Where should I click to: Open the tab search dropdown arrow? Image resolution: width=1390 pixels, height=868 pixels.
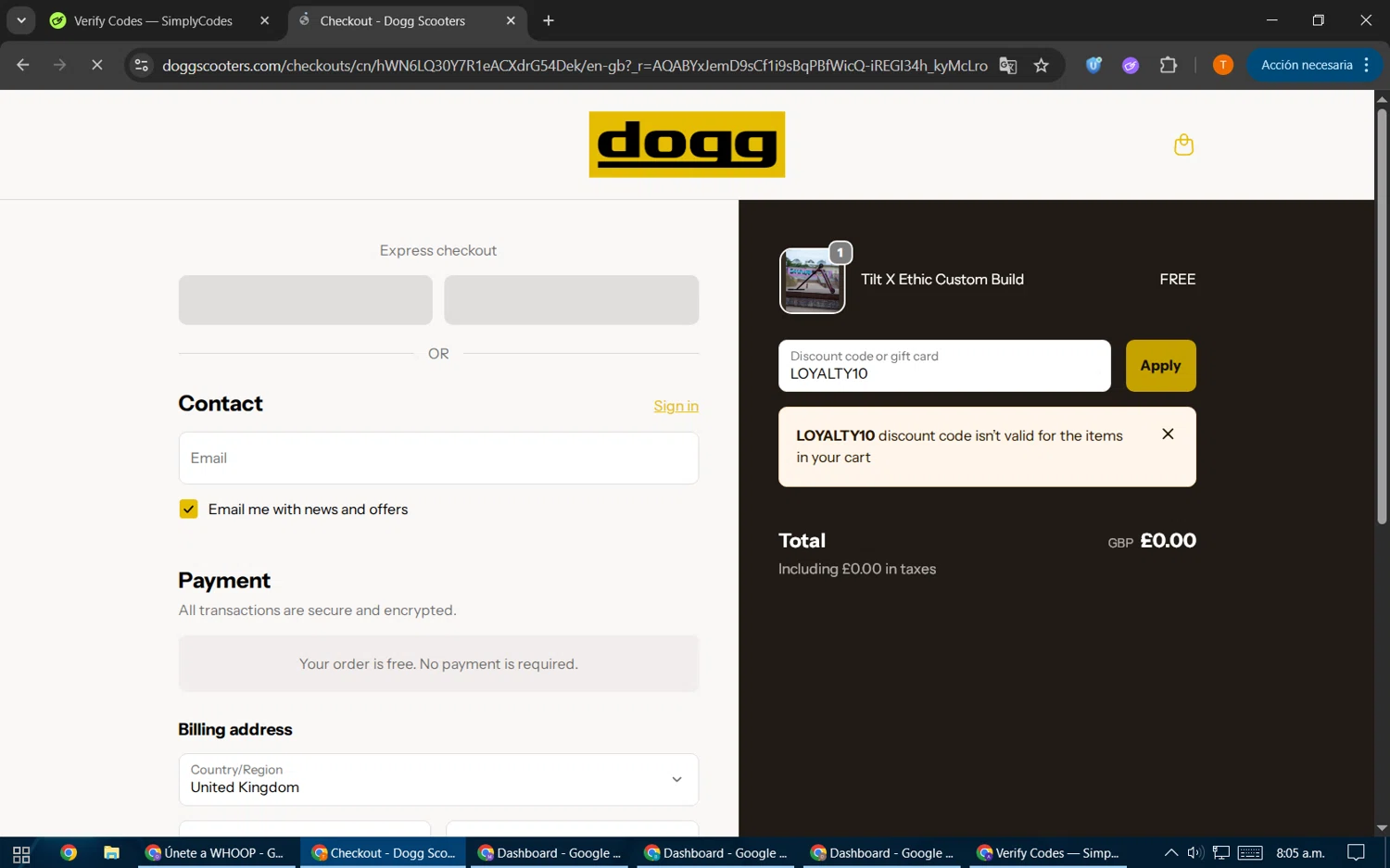pos(20,20)
